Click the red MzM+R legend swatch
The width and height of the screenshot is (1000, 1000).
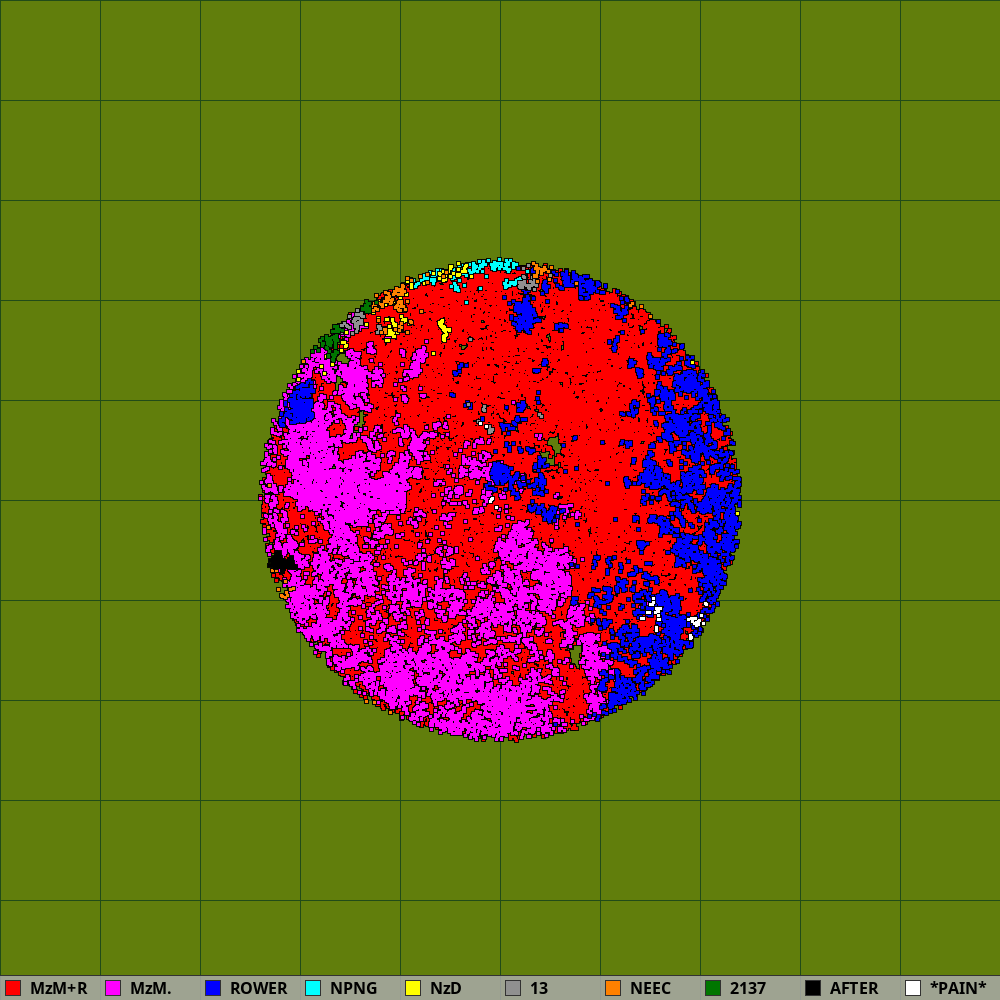(x=13, y=988)
